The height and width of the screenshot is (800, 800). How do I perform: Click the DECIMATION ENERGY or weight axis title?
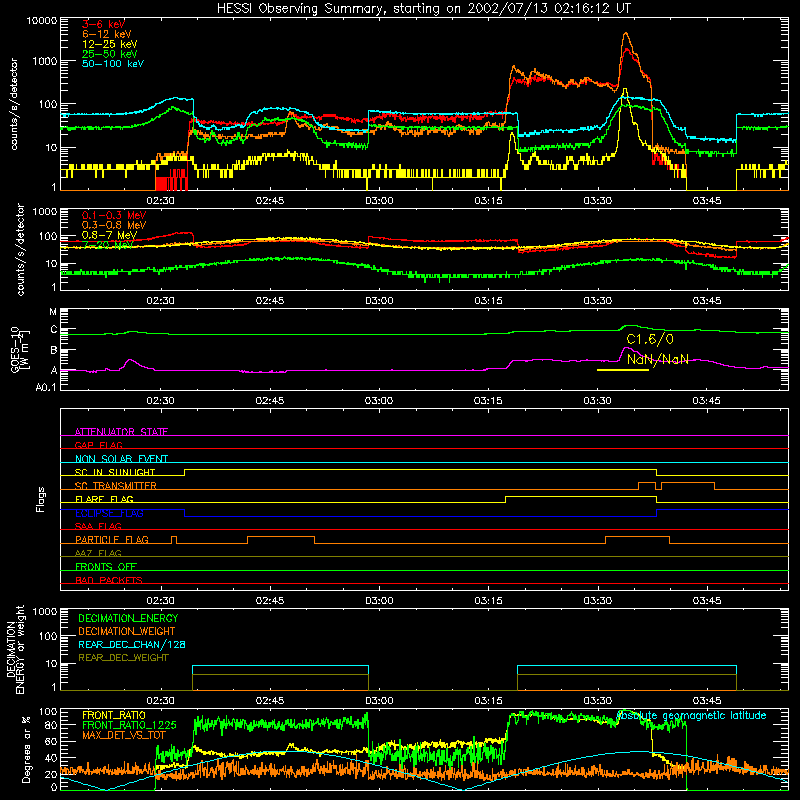[x=15, y=650]
